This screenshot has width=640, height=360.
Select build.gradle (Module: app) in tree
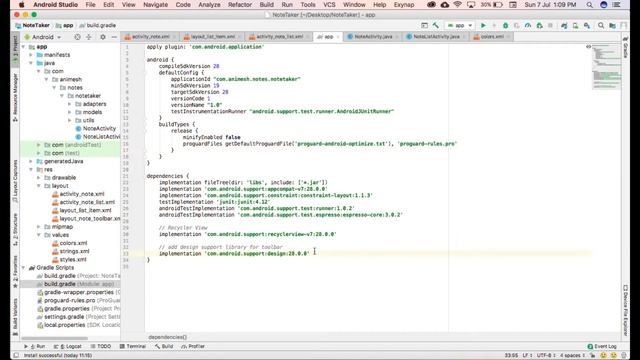[x=75, y=284]
